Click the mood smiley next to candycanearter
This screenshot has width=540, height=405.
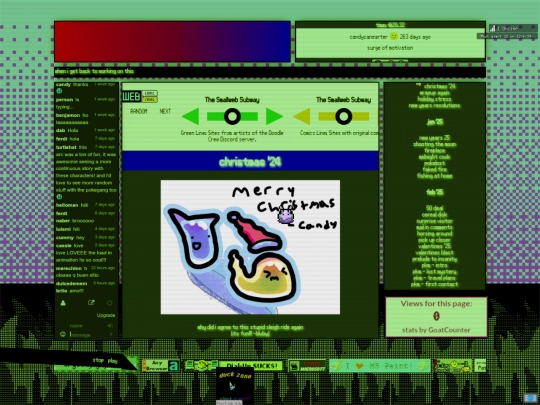(x=394, y=36)
